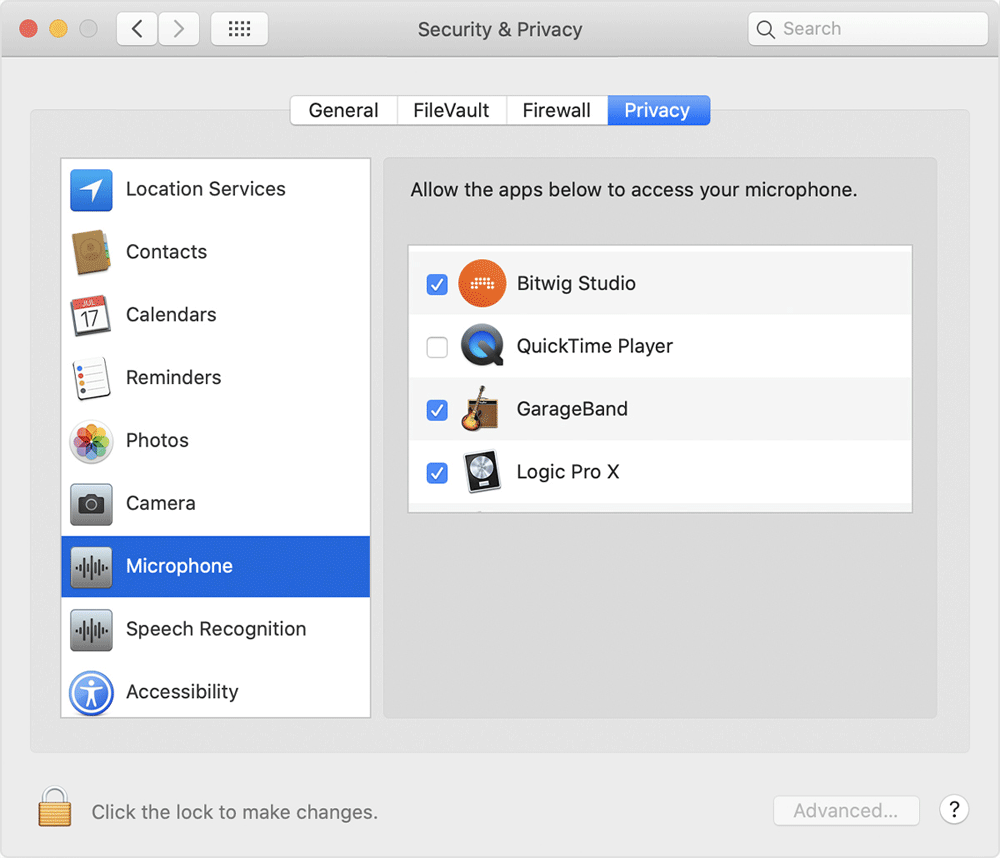The image size is (1000, 858).
Task: Minimize window with yellow button
Action: tap(59, 29)
